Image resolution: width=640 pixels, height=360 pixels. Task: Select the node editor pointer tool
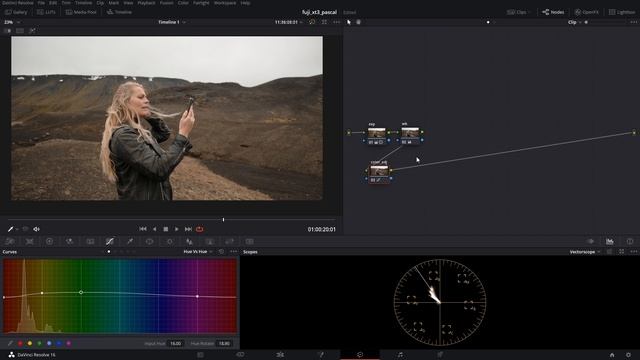[349, 22]
